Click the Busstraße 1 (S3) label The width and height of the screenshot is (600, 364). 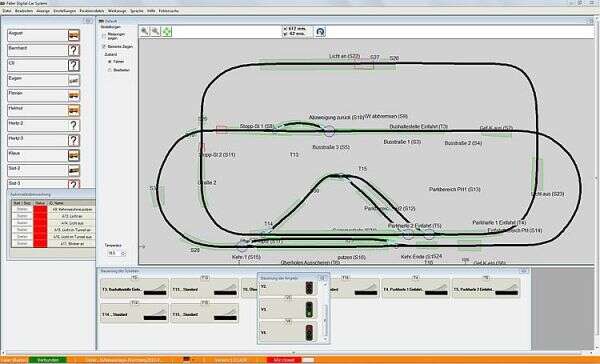click(x=402, y=142)
